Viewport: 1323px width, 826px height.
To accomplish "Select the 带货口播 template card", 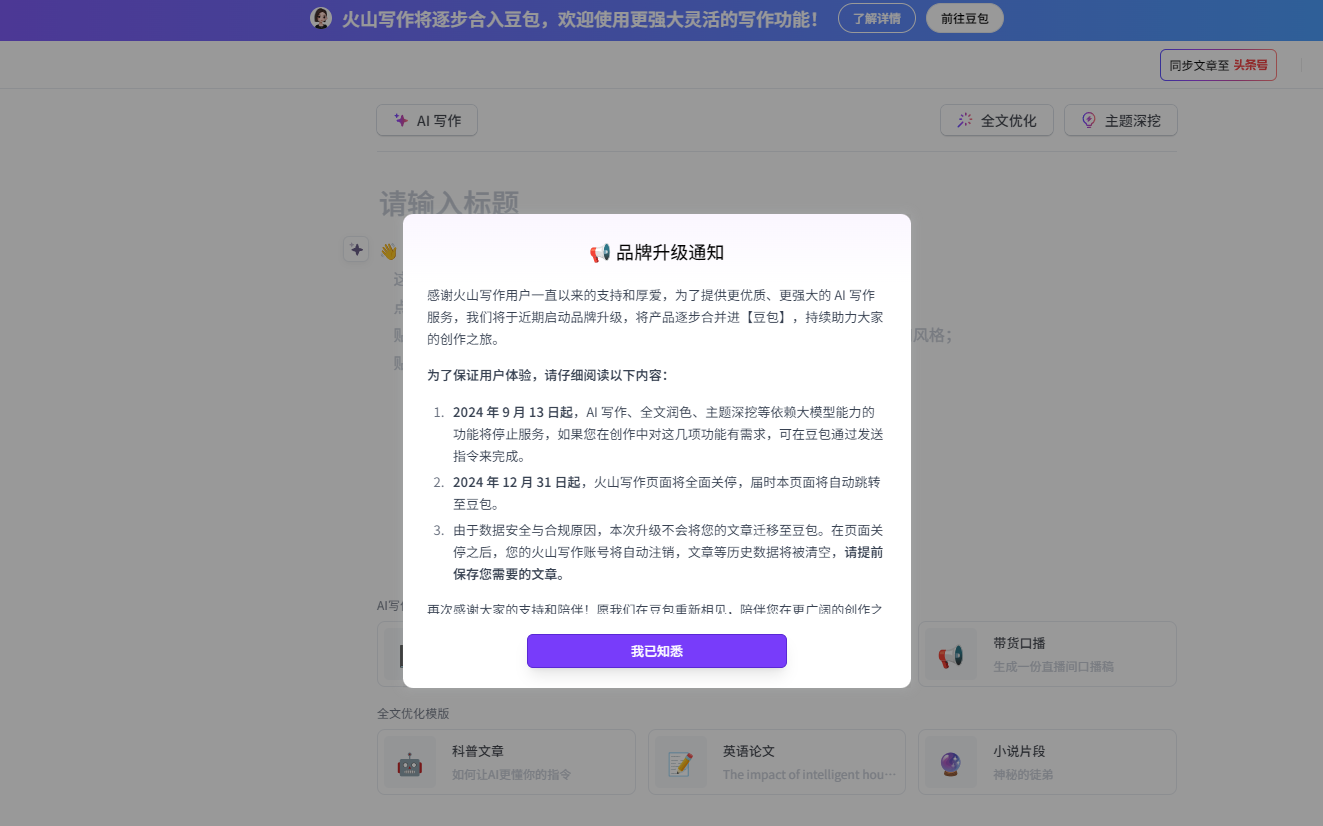I will pyautogui.click(x=1047, y=654).
